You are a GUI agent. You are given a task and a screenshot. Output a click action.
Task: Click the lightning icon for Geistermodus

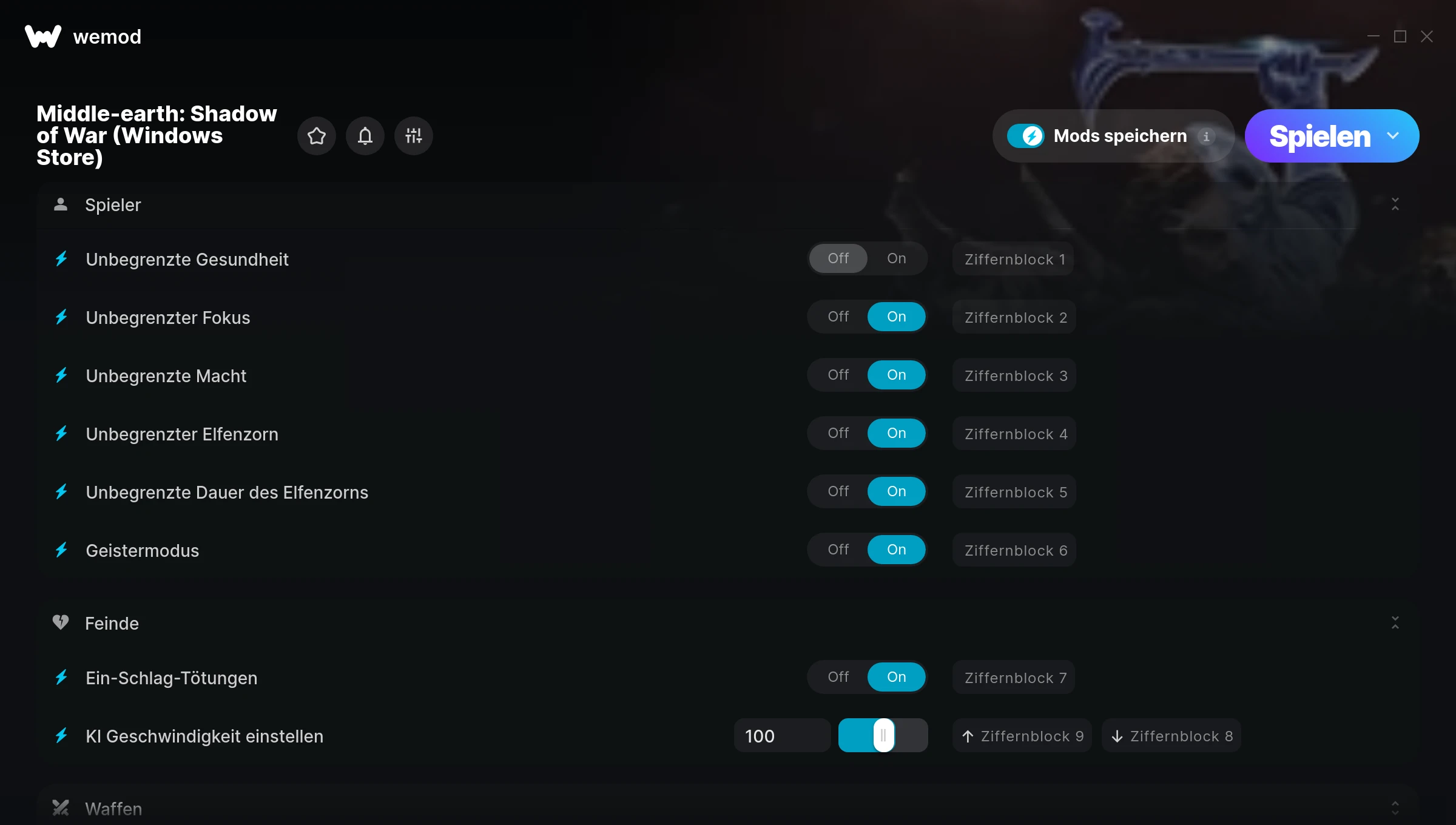(61, 550)
